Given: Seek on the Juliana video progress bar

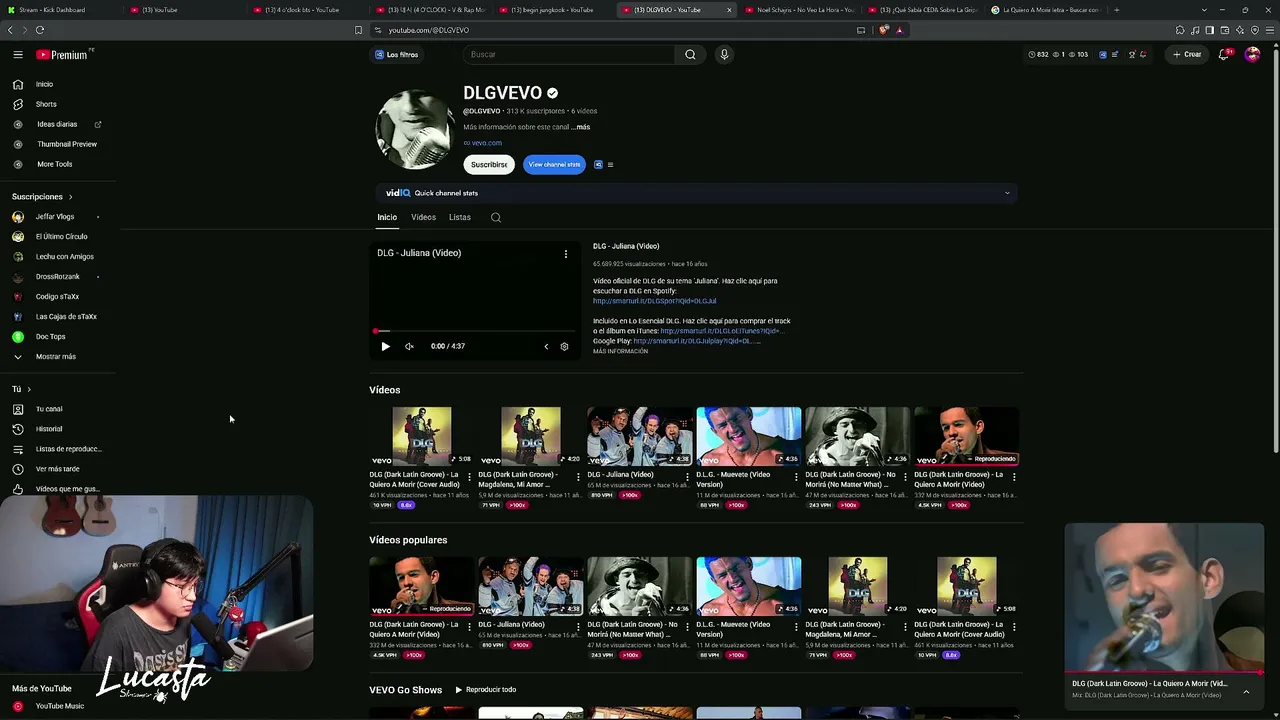Looking at the screenshot, I should click(x=474, y=331).
